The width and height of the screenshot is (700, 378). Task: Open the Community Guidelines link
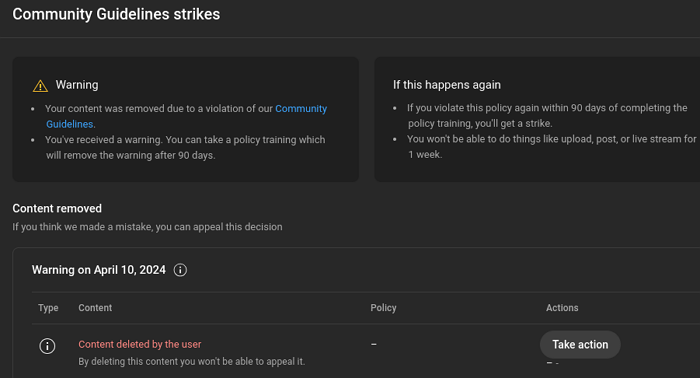301,109
